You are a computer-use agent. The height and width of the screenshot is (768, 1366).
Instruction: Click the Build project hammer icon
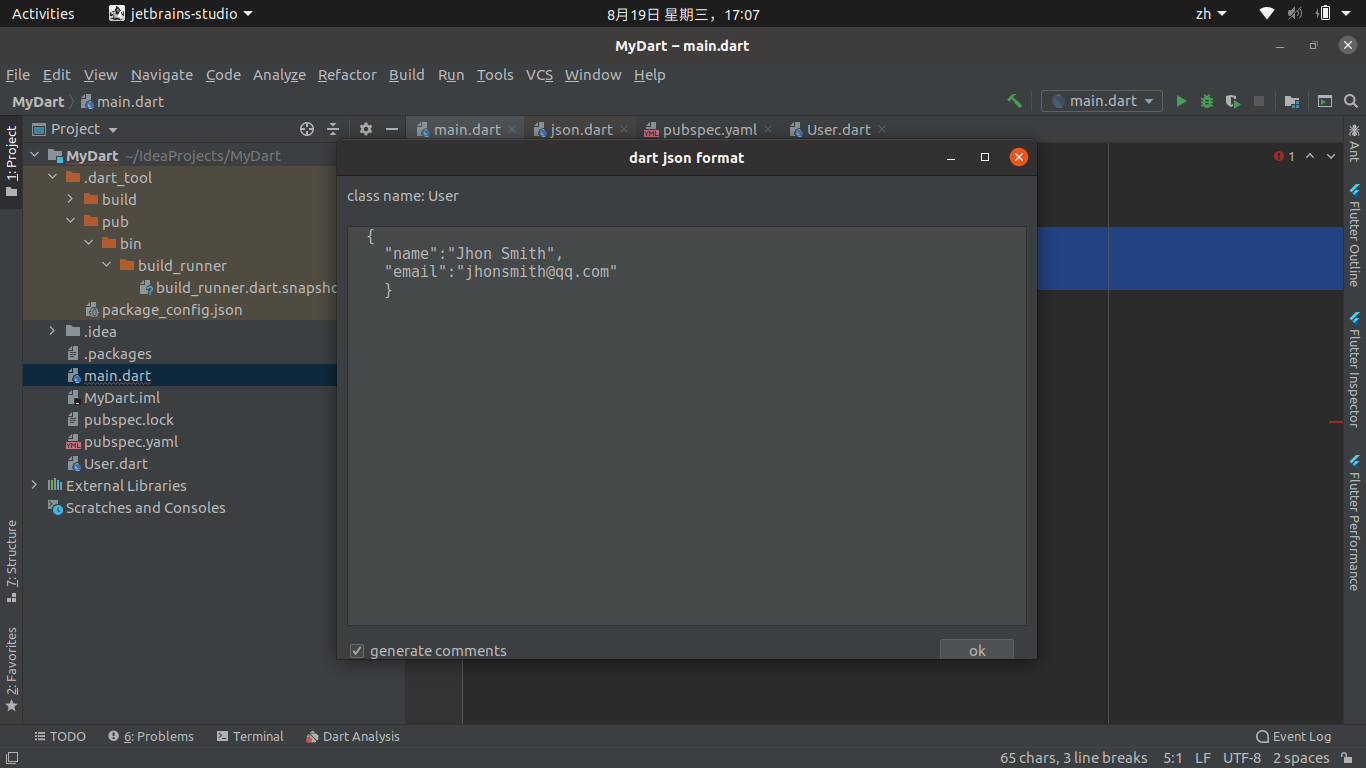pyautogui.click(x=1014, y=101)
